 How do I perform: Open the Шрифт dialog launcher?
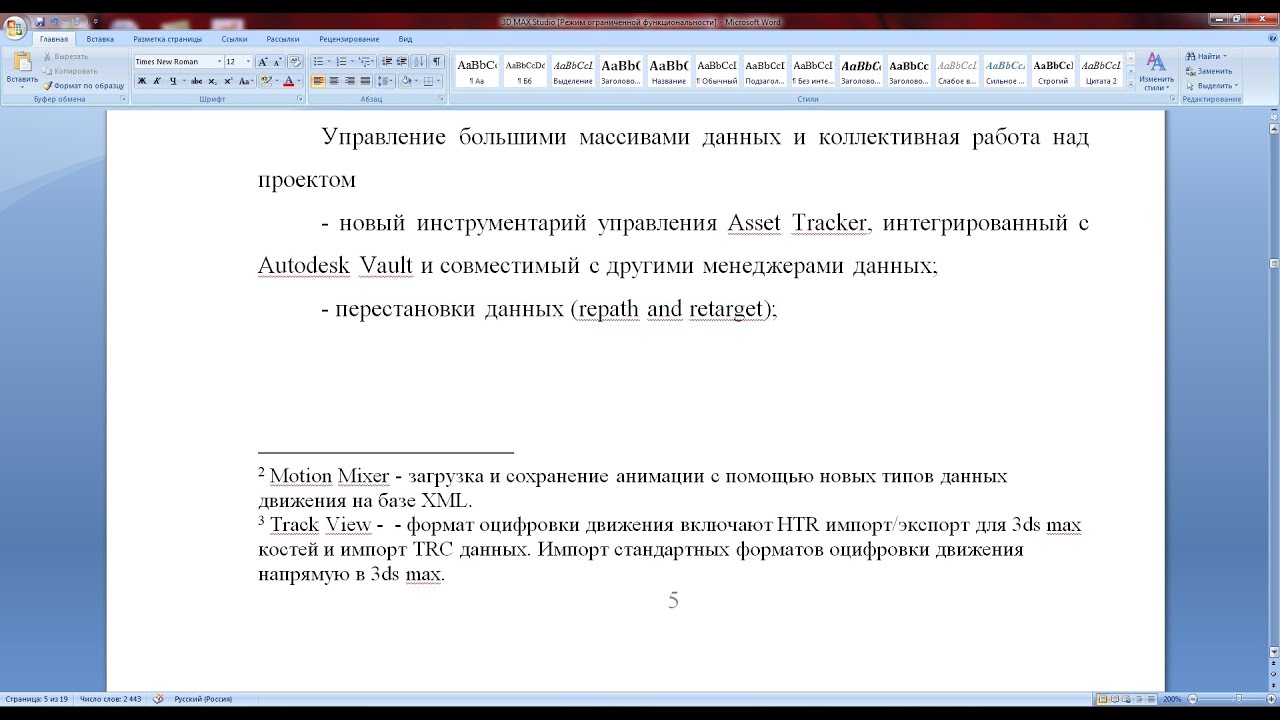300,99
